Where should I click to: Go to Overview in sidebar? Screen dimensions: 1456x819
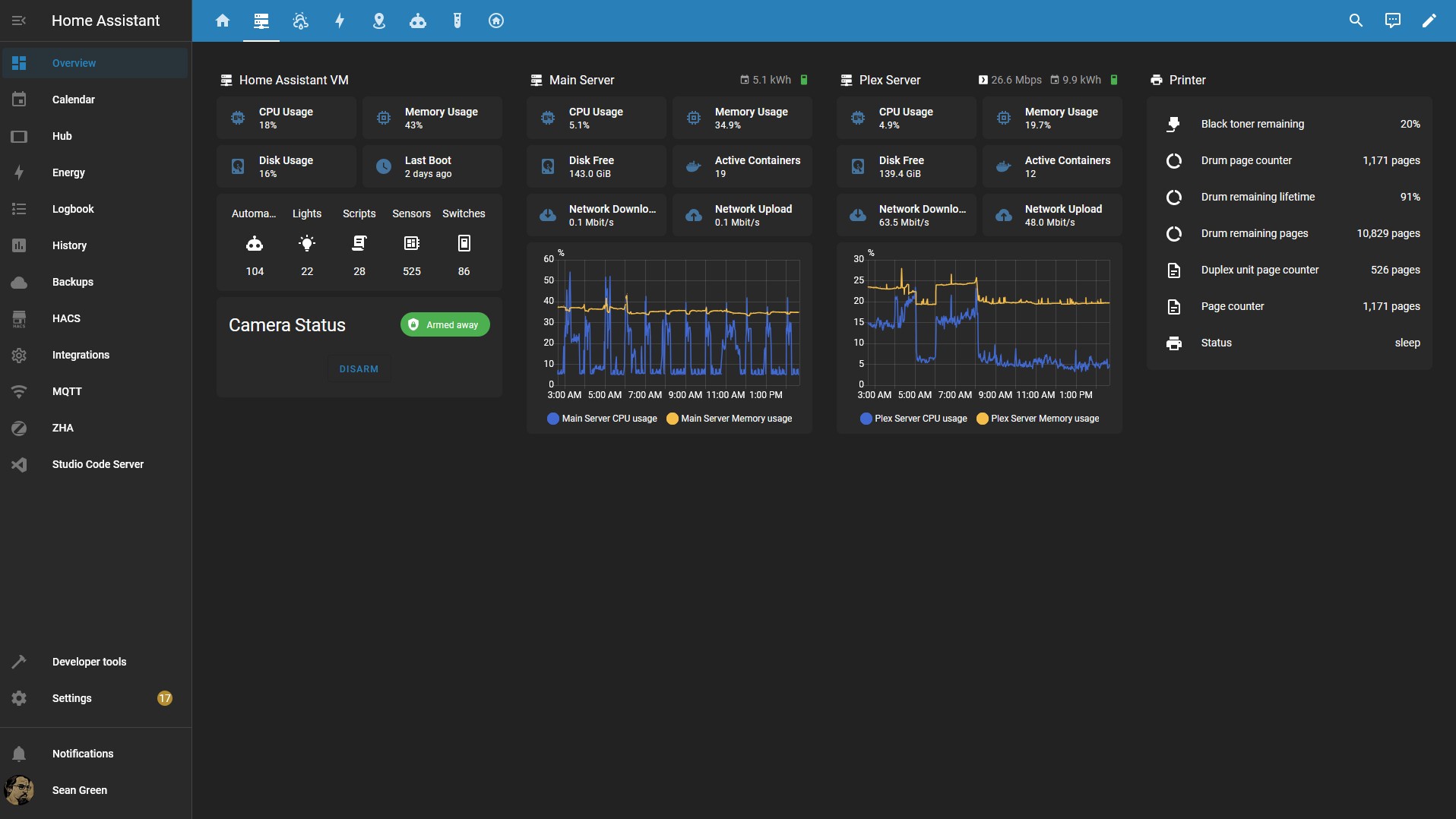(95, 63)
